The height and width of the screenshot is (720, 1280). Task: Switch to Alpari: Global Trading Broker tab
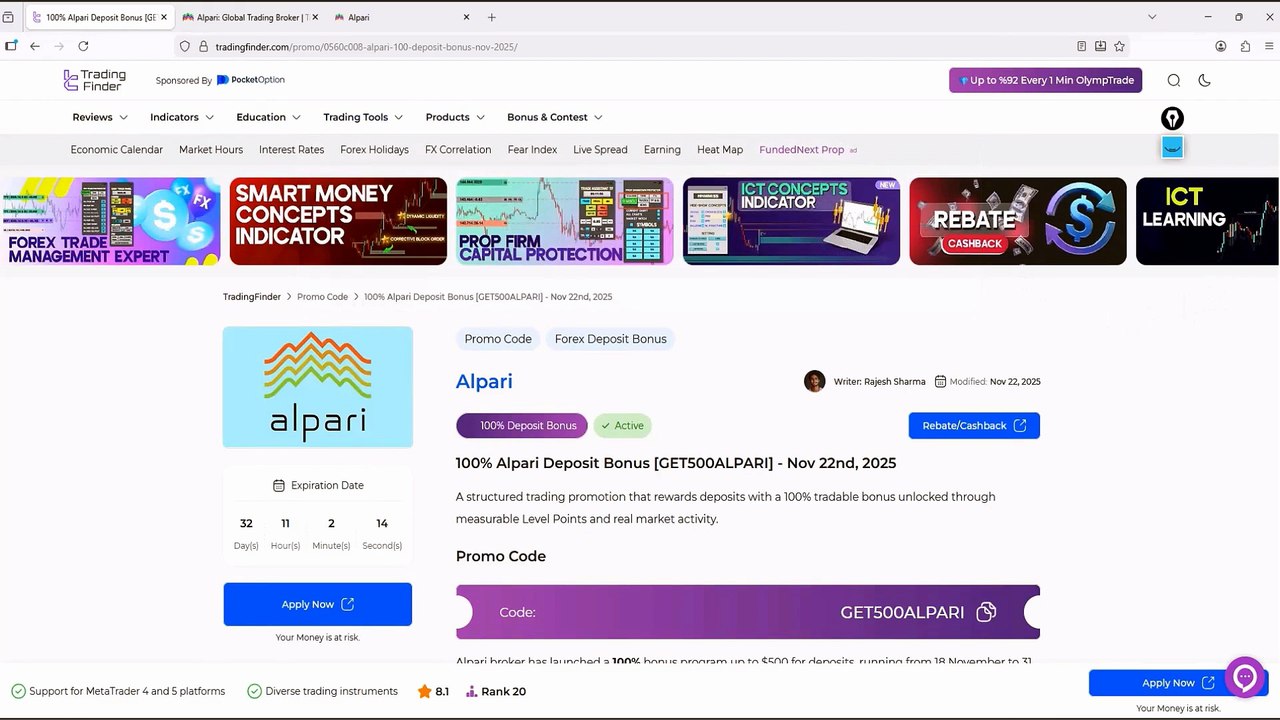250,17
